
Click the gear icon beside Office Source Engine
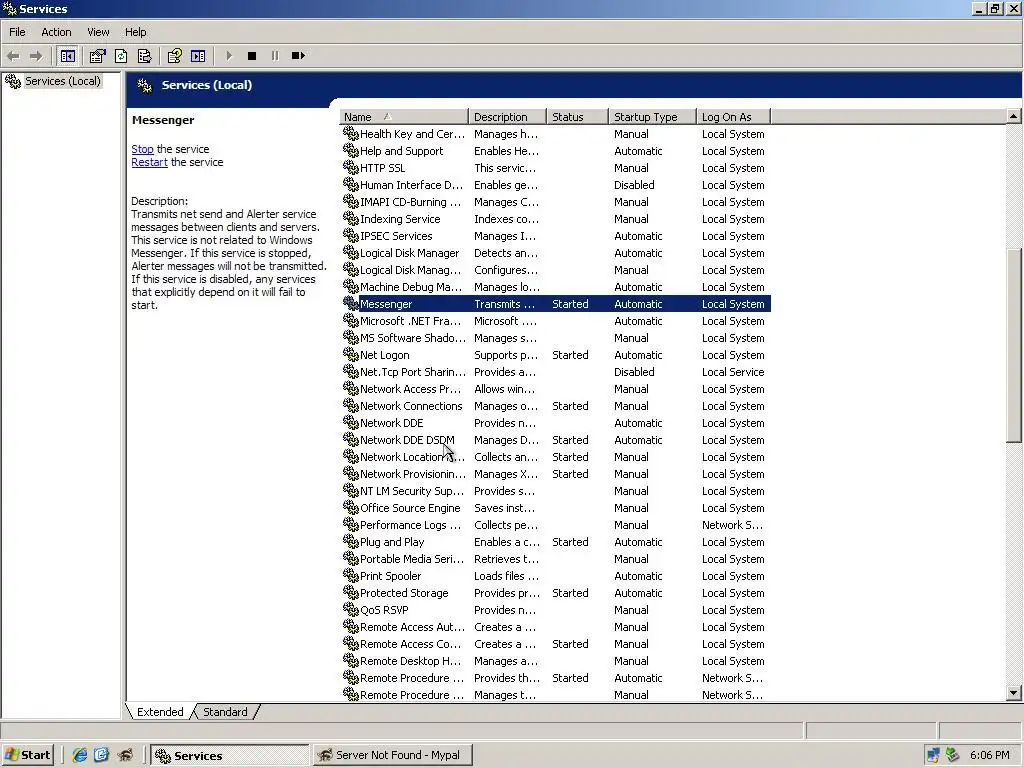pyautogui.click(x=351, y=507)
